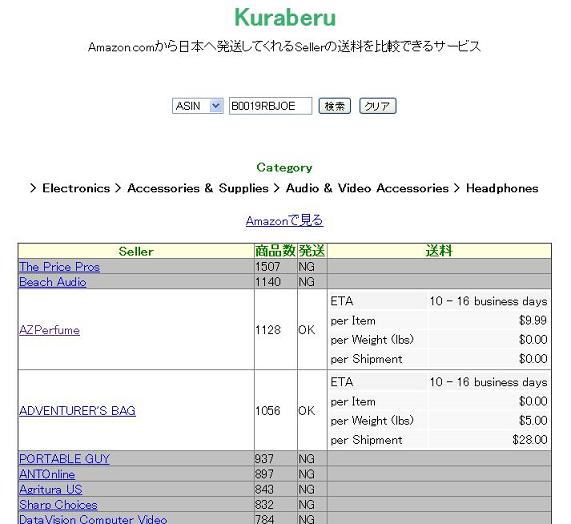Open the Amazonで見る link
Image resolution: width=571 pixels, height=524 pixels.
coord(284,221)
